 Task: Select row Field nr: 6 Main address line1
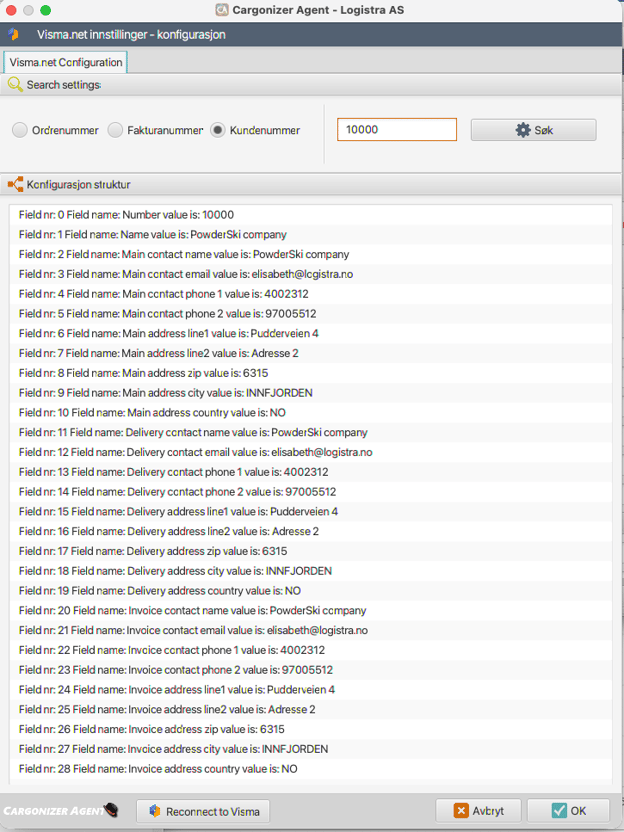[311, 333]
